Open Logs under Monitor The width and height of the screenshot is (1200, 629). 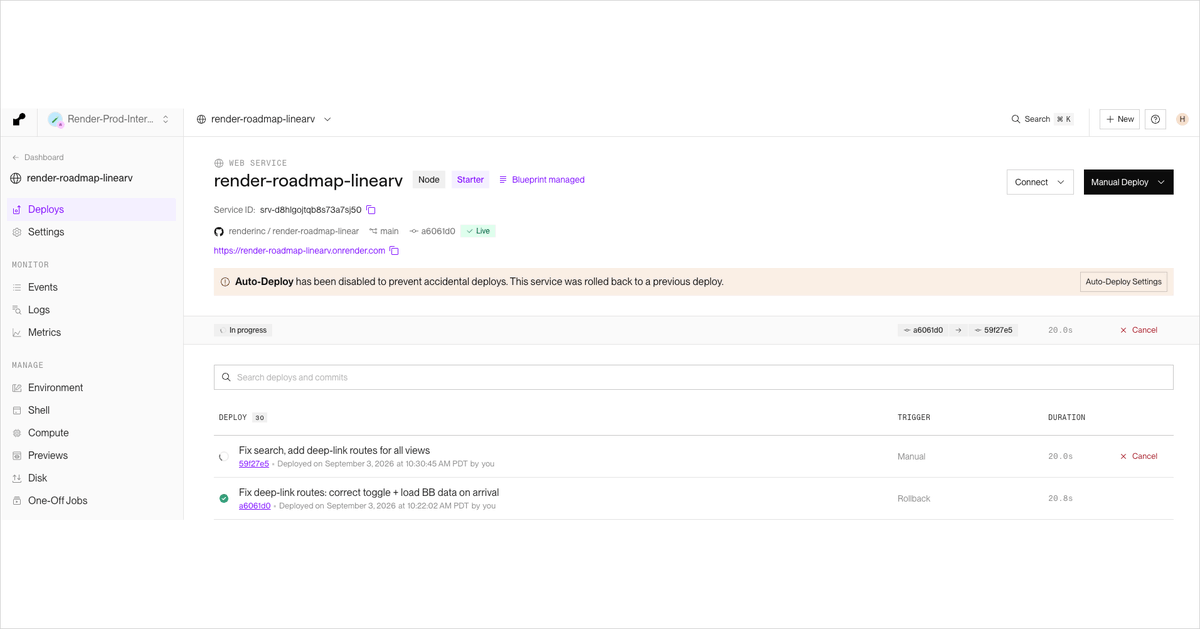click(x=92, y=310)
